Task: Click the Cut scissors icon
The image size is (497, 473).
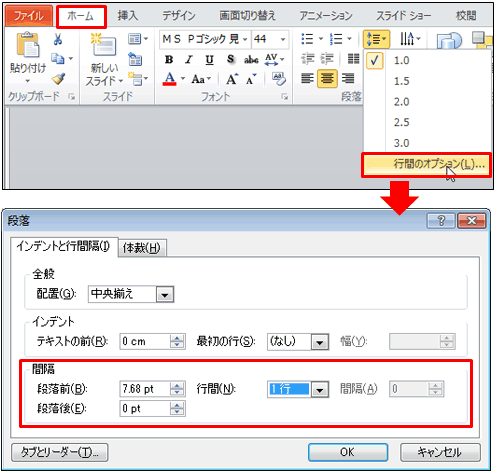Action: (x=58, y=39)
